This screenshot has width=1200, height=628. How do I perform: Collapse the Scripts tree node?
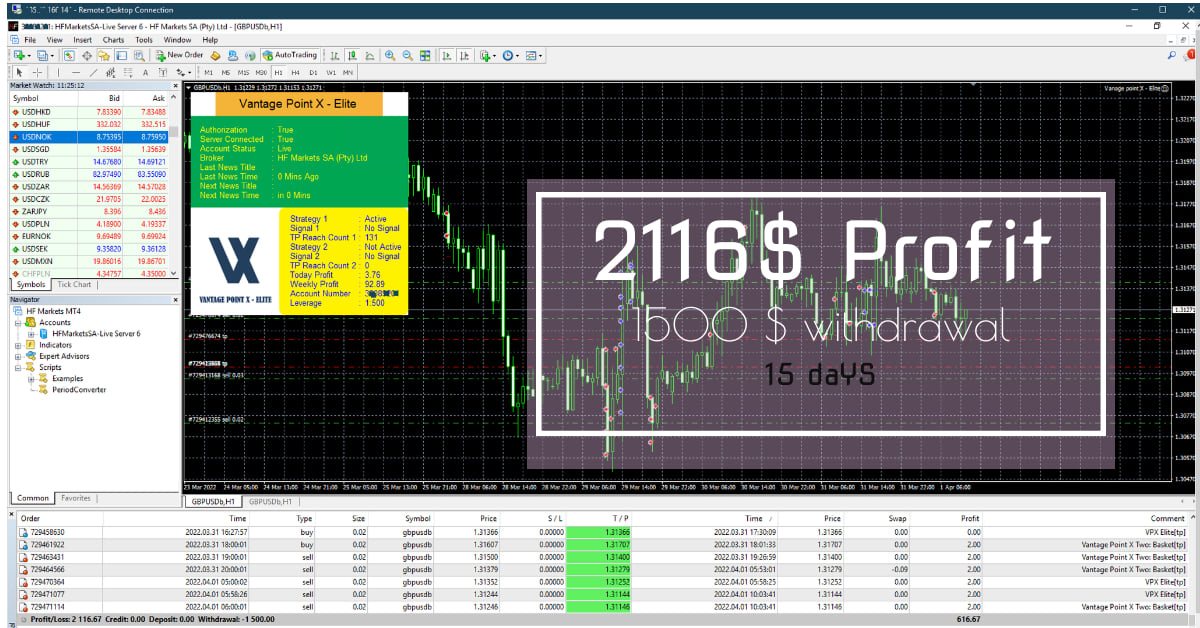(x=19, y=367)
